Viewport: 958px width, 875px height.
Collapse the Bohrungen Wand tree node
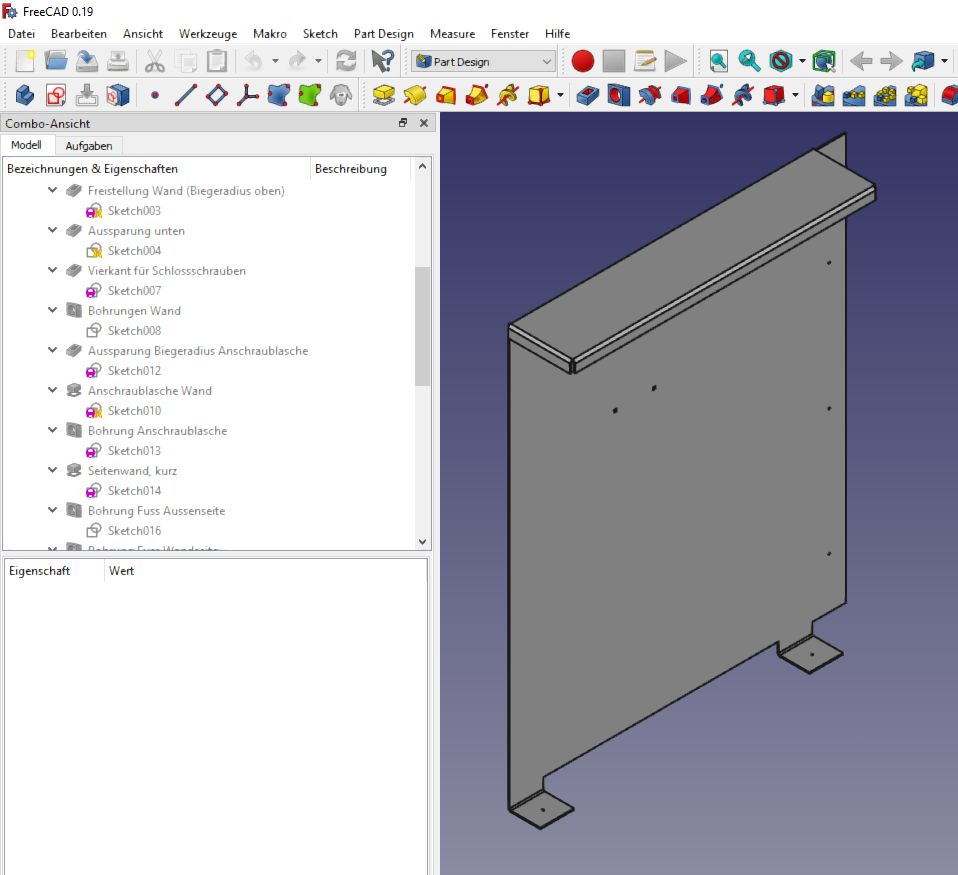click(53, 310)
